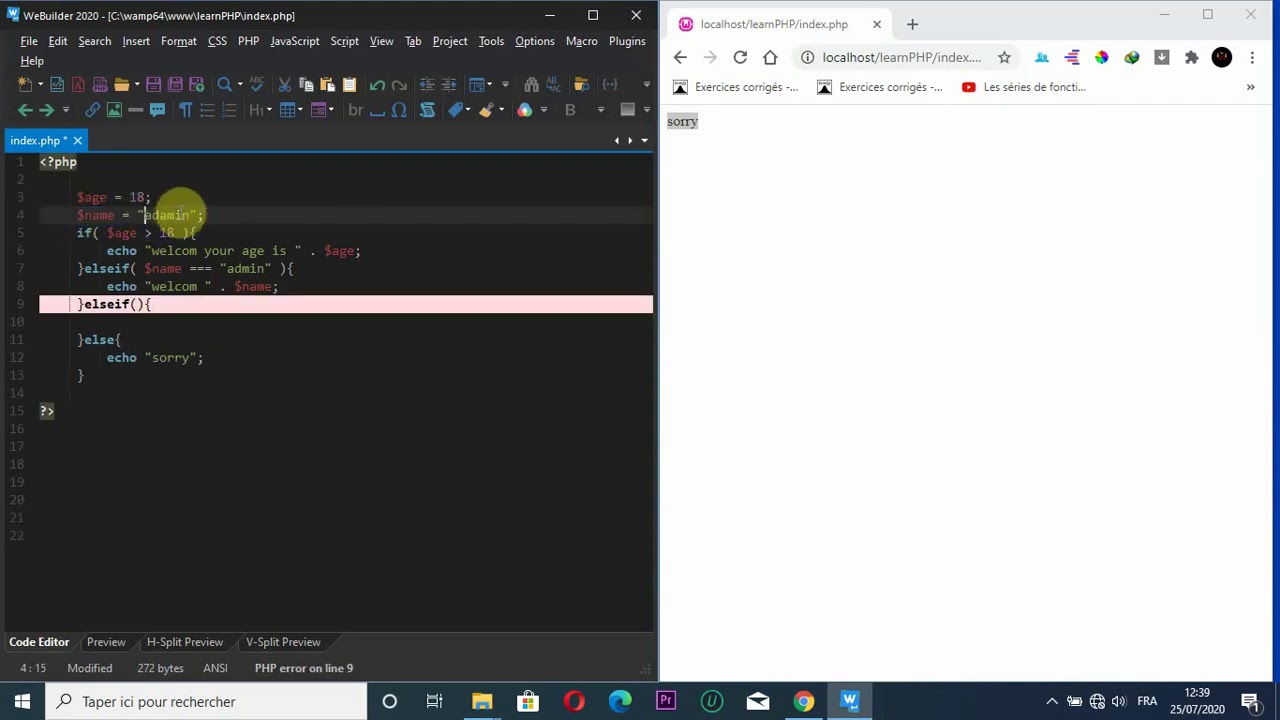Open the Tools menu
1280x720 pixels.
click(491, 41)
